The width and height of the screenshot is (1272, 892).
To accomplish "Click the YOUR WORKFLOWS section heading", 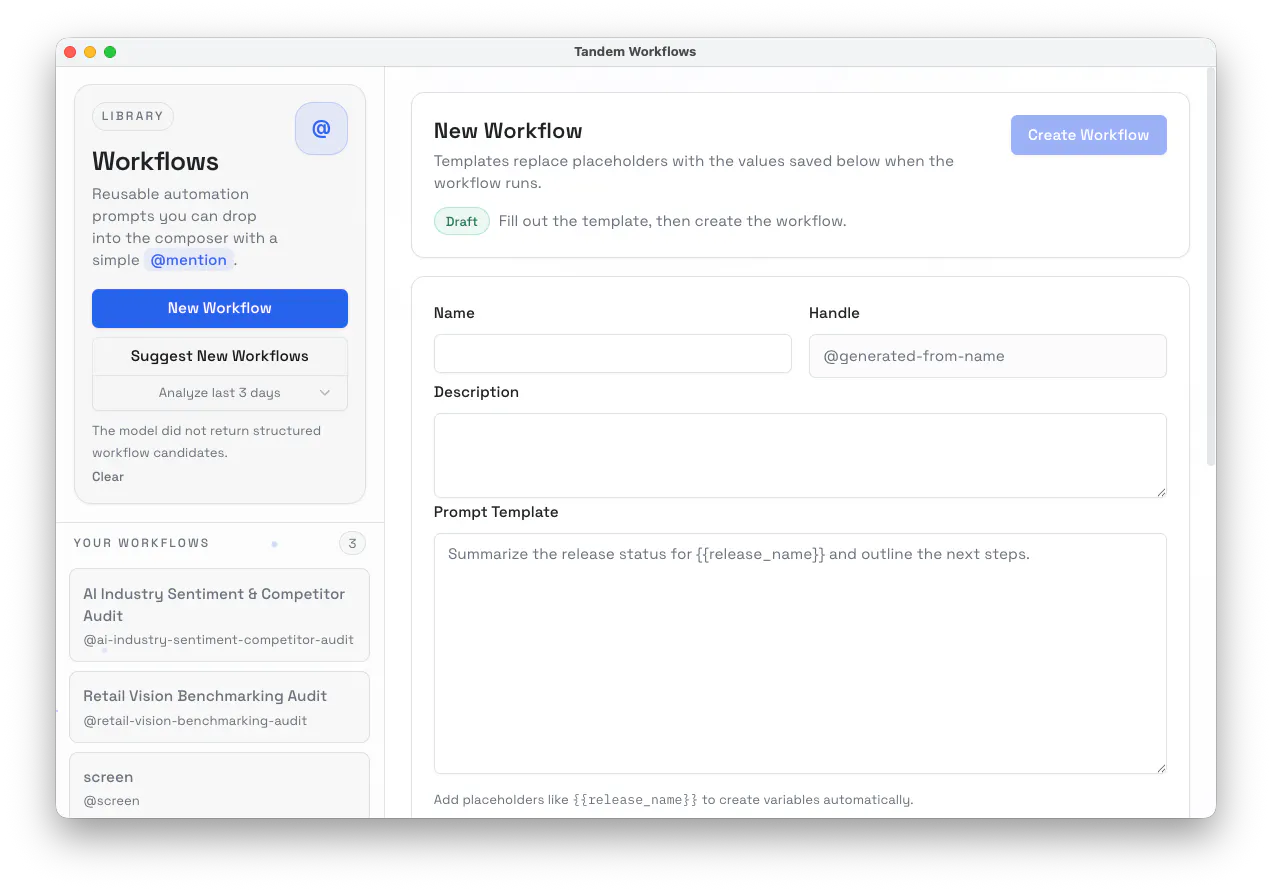I will (x=141, y=543).
